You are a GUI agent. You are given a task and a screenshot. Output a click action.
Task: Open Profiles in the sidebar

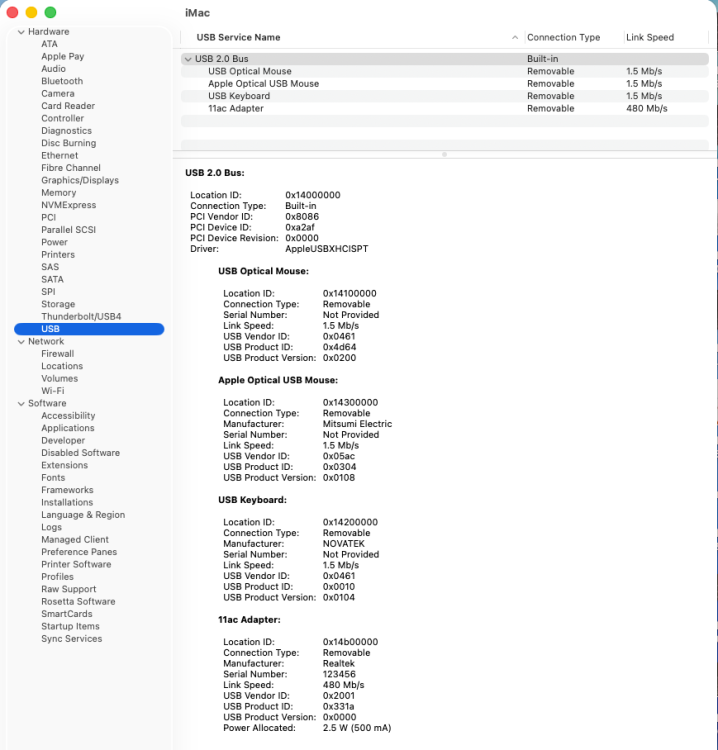click(x=57, y=578)
